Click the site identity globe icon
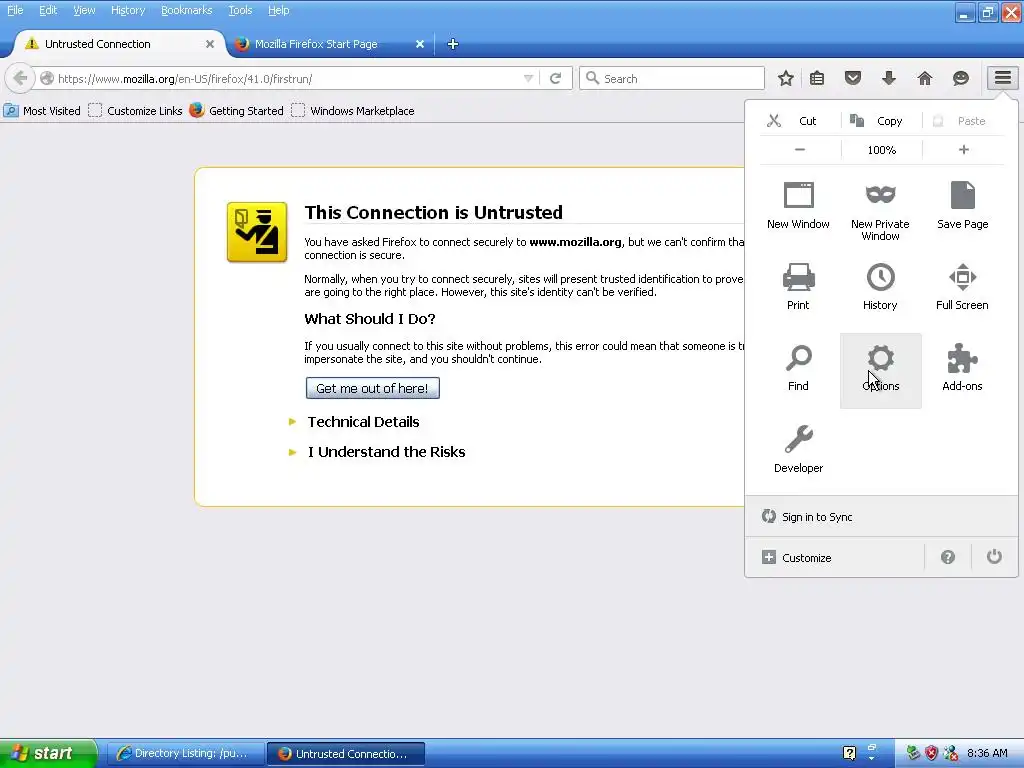 [x=46, y=78]
